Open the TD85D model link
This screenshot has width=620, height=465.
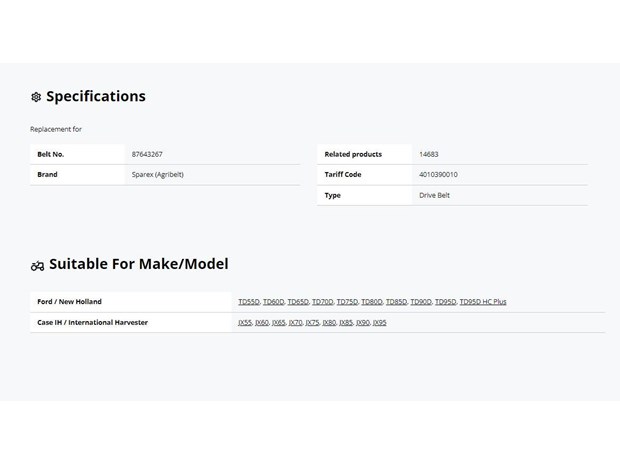pyautogui.click(x=396, y=302)
